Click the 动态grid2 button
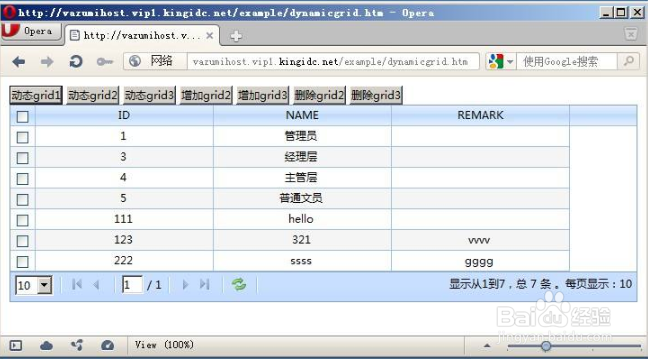Screen dimensions: 648x360 pyautogui.click(x=93, y=95)
